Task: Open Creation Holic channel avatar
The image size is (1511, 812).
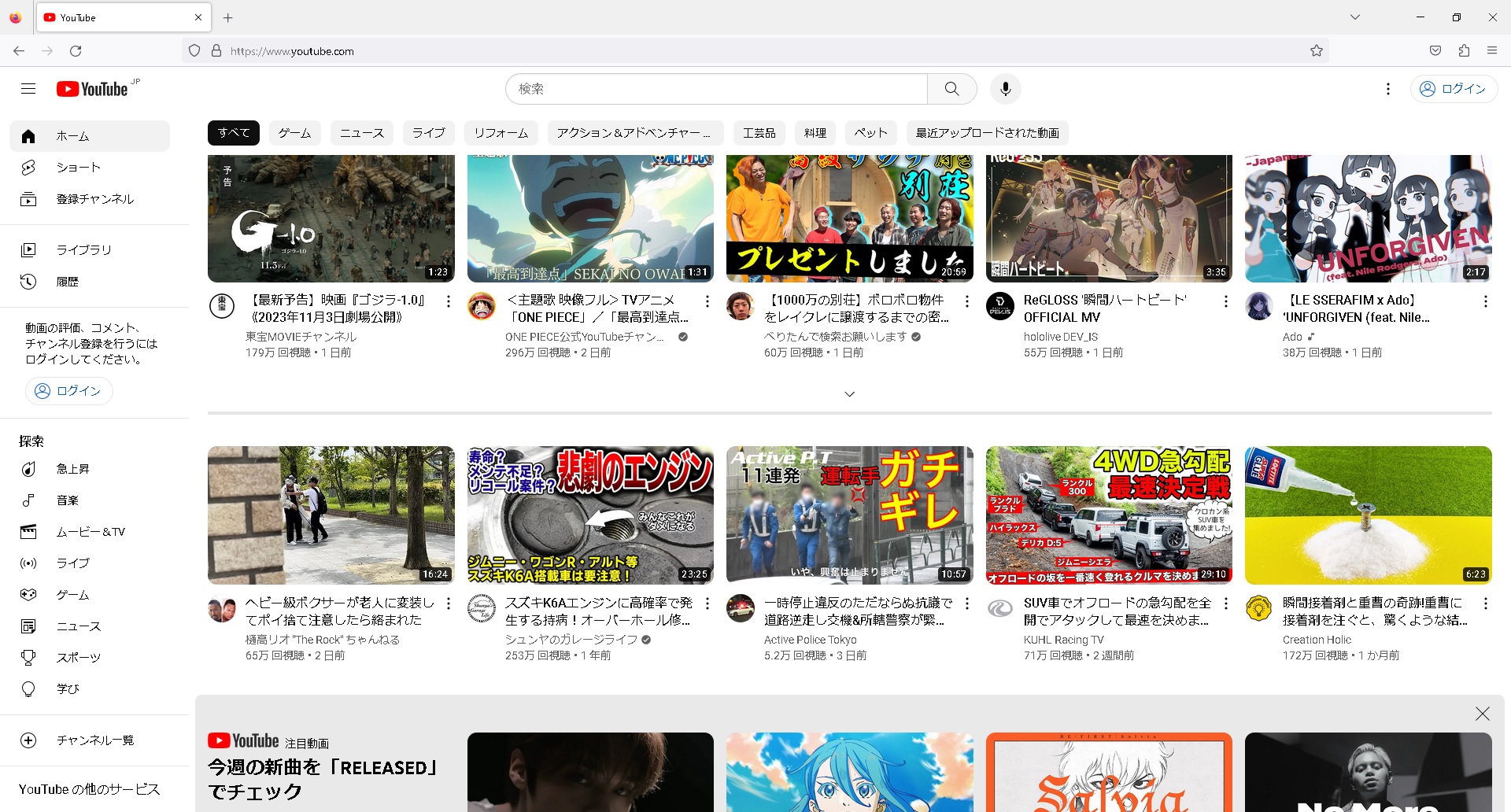Action: click(x=1259, y=608)
